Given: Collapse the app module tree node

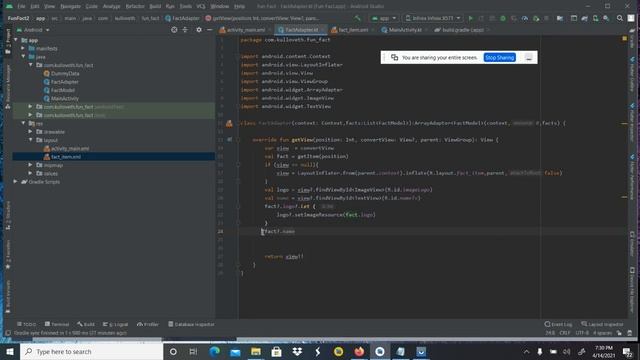Looking at the screenshot, I should click(x=16, y=40).
